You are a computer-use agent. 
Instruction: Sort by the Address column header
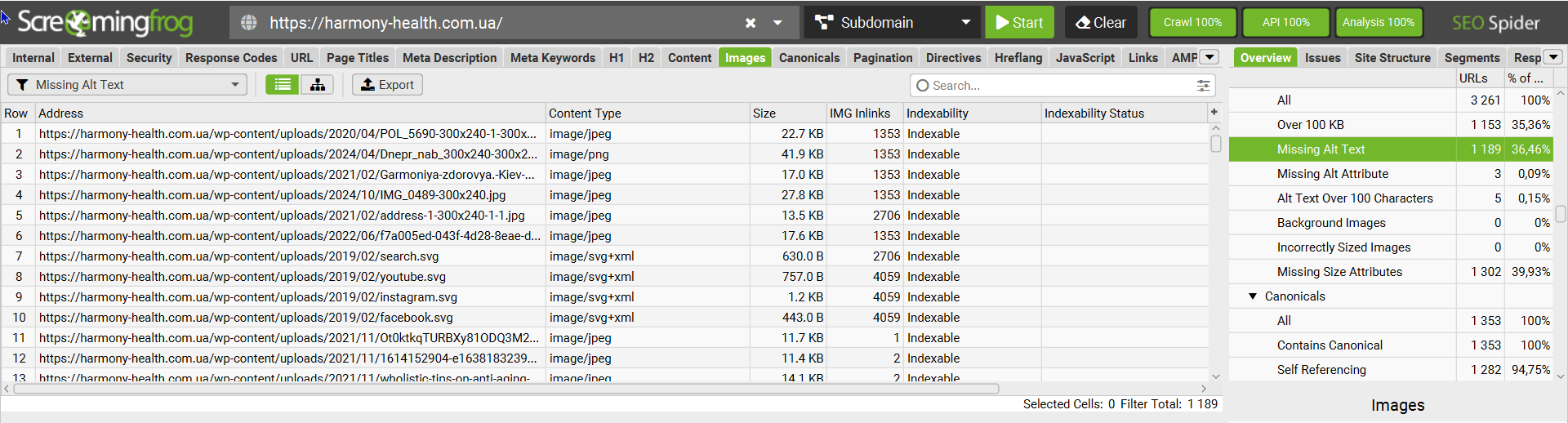point(290,114)
